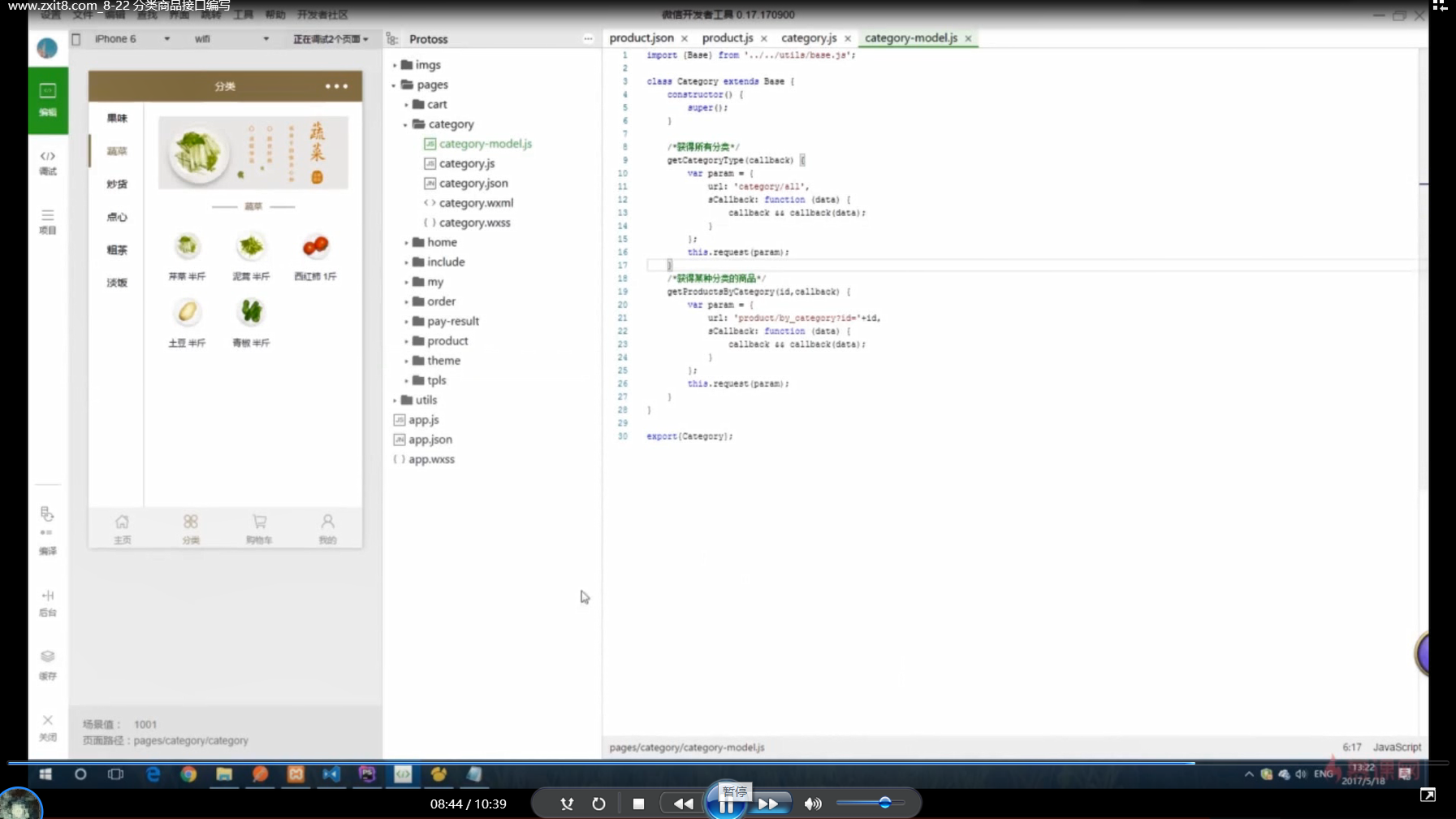This screenshot has width=1456, height=819.
Task: Mute the video player volume
Action: click(812, 804)
